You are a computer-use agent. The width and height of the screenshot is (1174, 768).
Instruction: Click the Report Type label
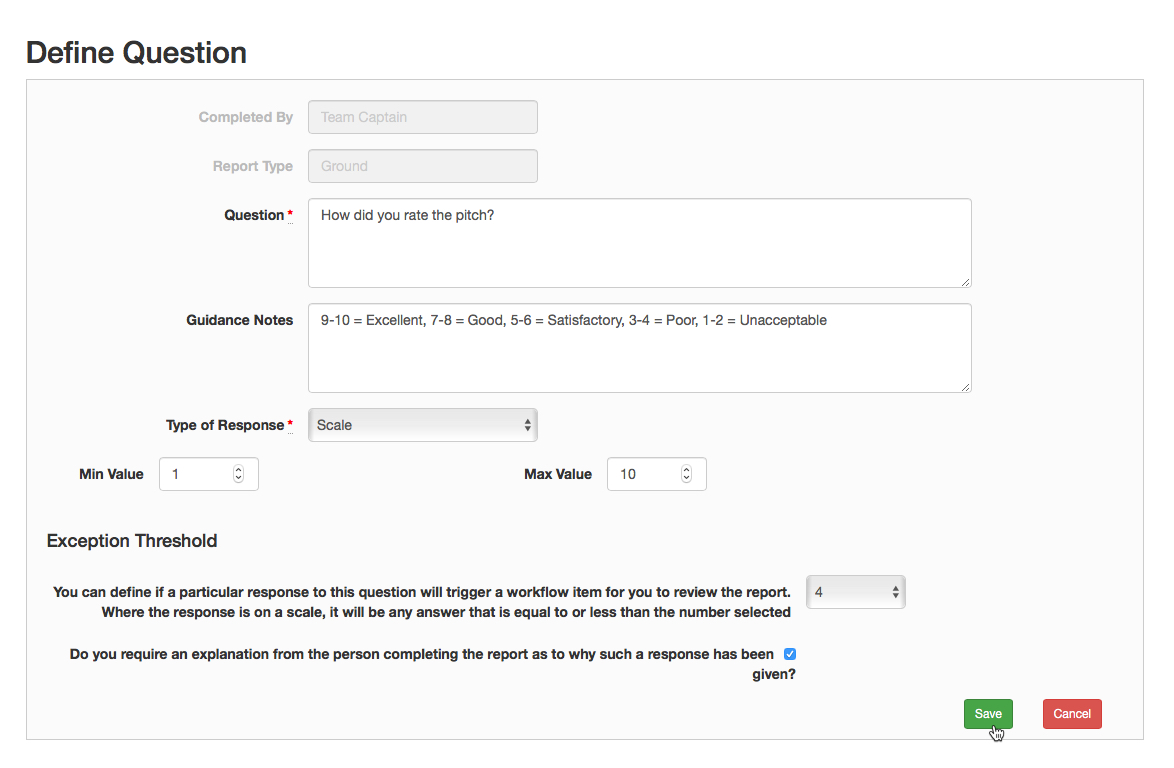(253, 166)
